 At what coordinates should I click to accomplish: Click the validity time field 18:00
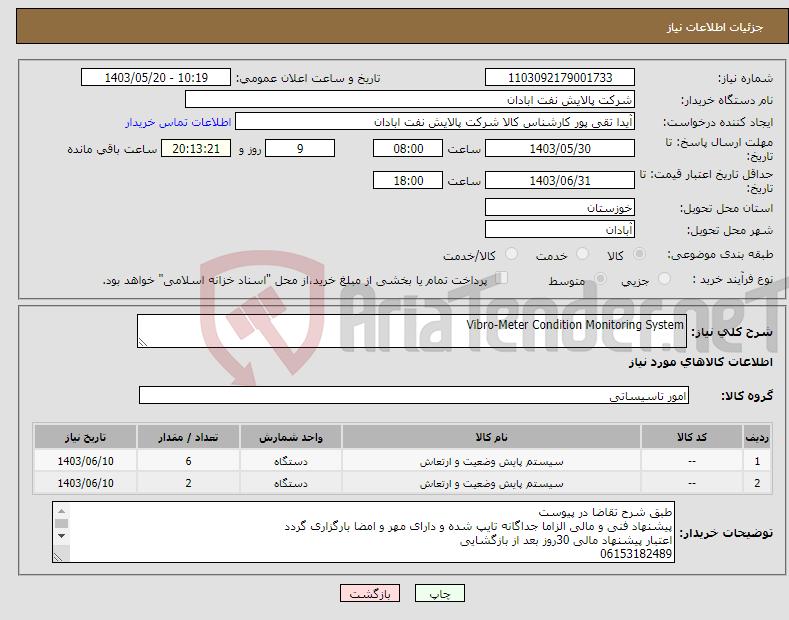coord(408,180)
